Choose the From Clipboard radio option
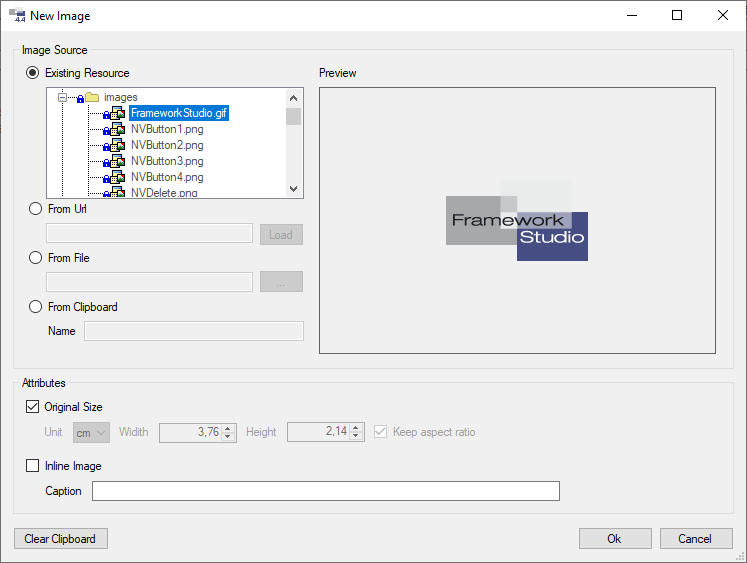 35,306
